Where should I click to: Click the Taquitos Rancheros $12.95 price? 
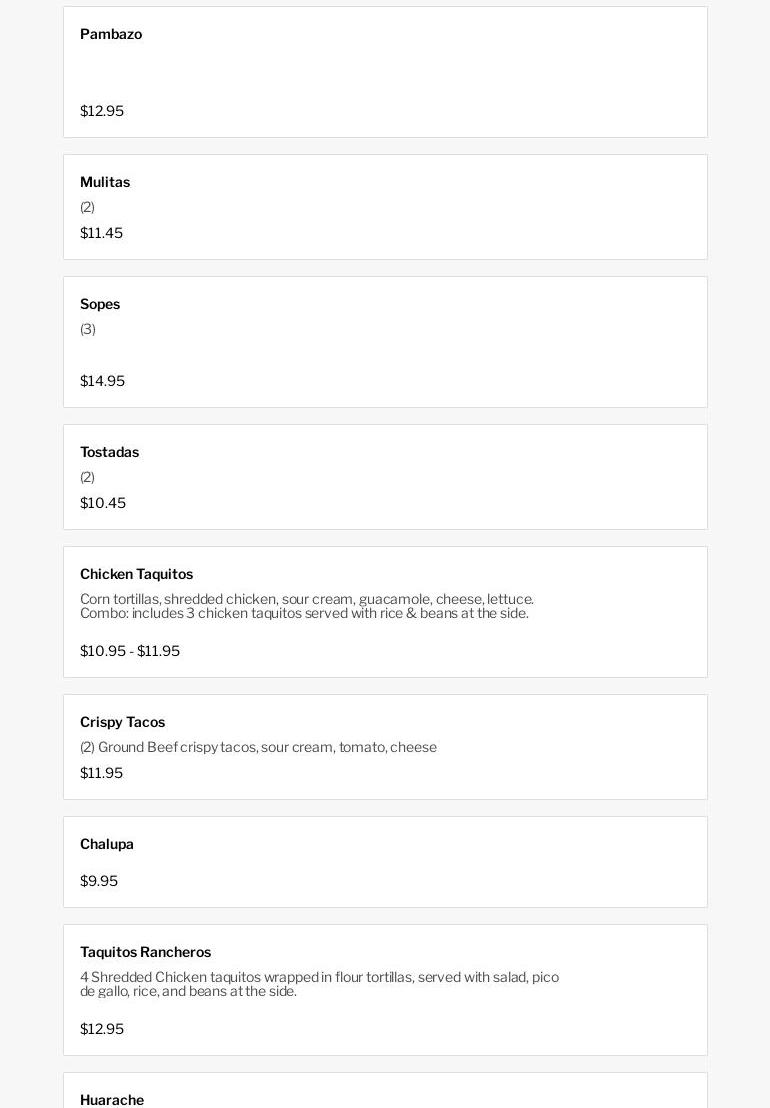pos(102,1029)
